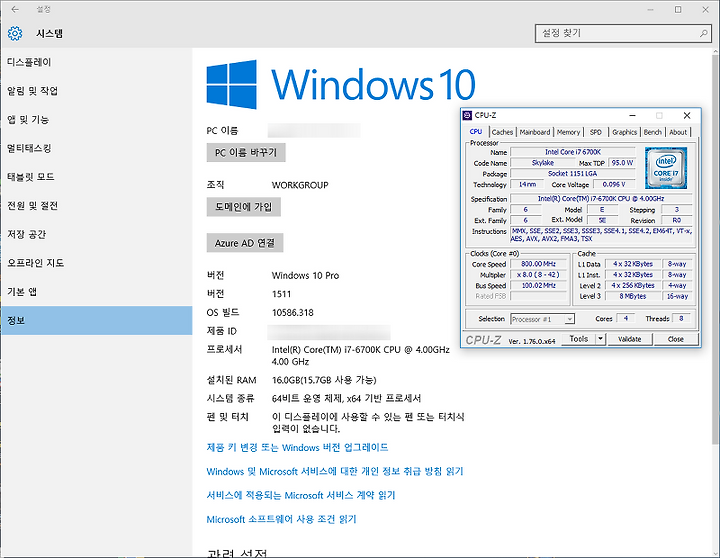Click the Intel Core i7 logo

point(666,168)
